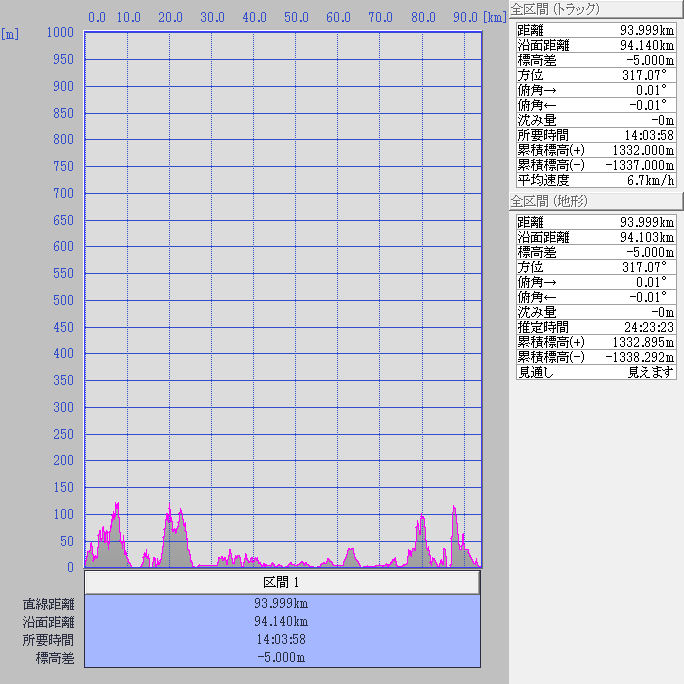The height and width of the screenshot is (684, 684).
Task: Click the 見通し 見えます row
Action: point(596,372)
